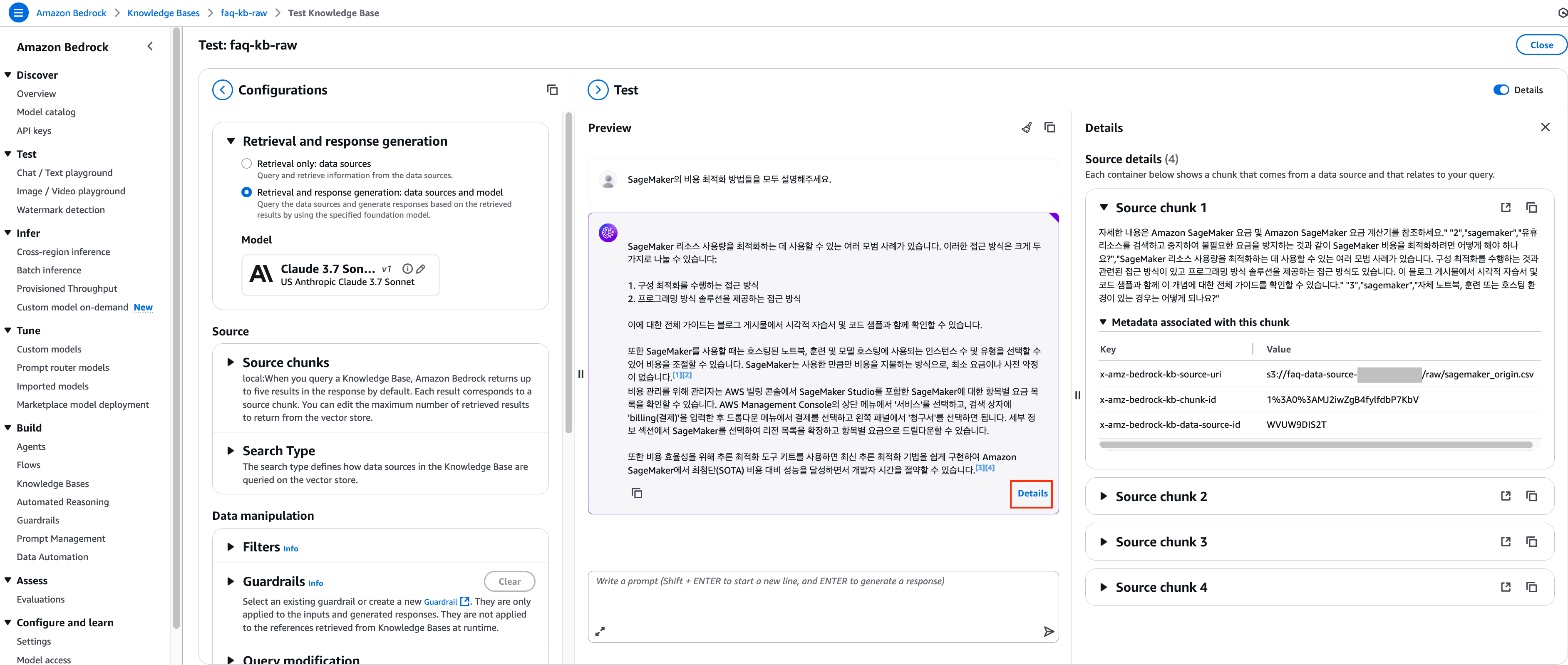1568x665 pixels.
Task: Open Source chunk 2 in new window
Action: pos(1505,496)
